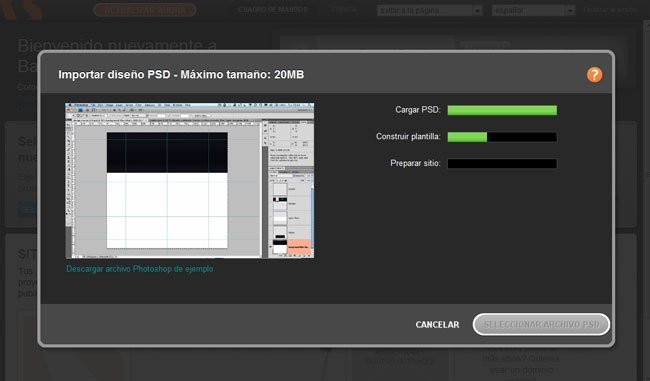Click the orange highlighted layer in preview

[x=298, y=247]
